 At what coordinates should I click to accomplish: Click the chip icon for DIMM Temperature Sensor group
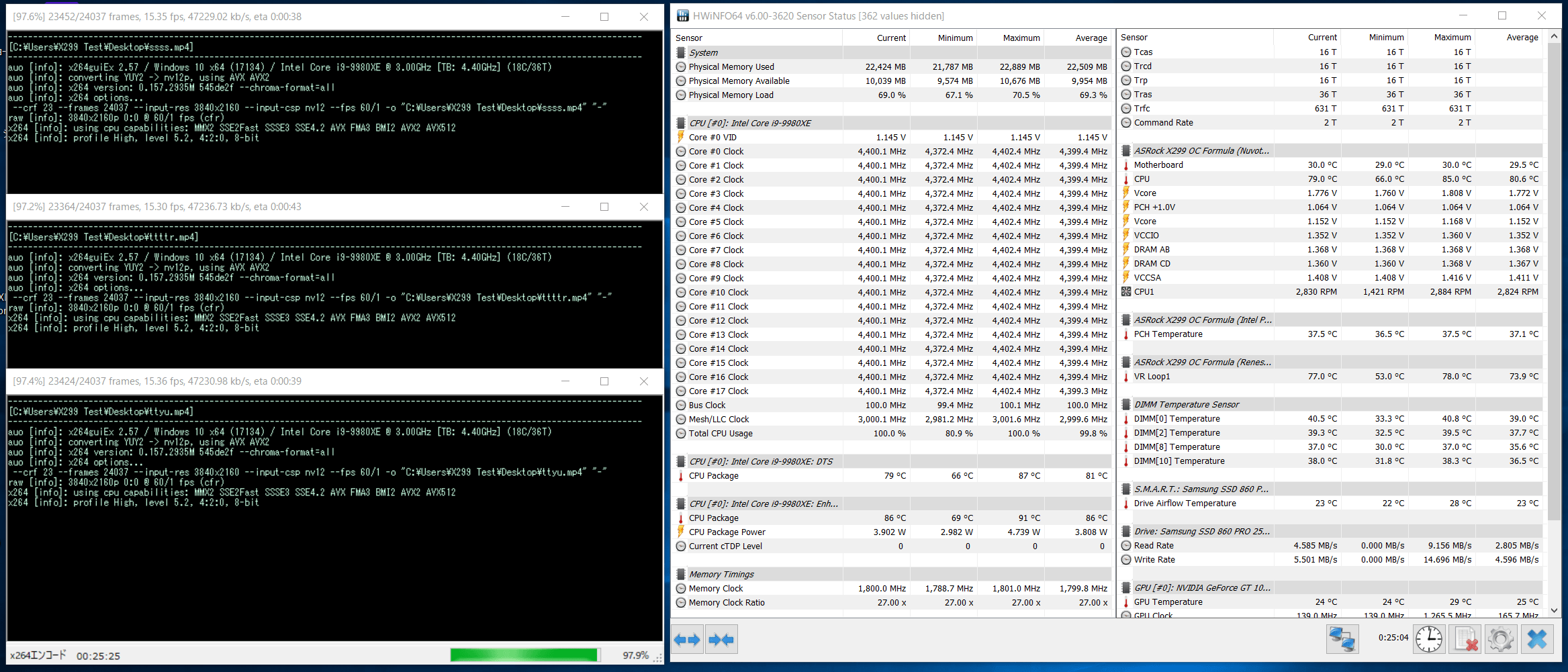(x=1126, y=404)
